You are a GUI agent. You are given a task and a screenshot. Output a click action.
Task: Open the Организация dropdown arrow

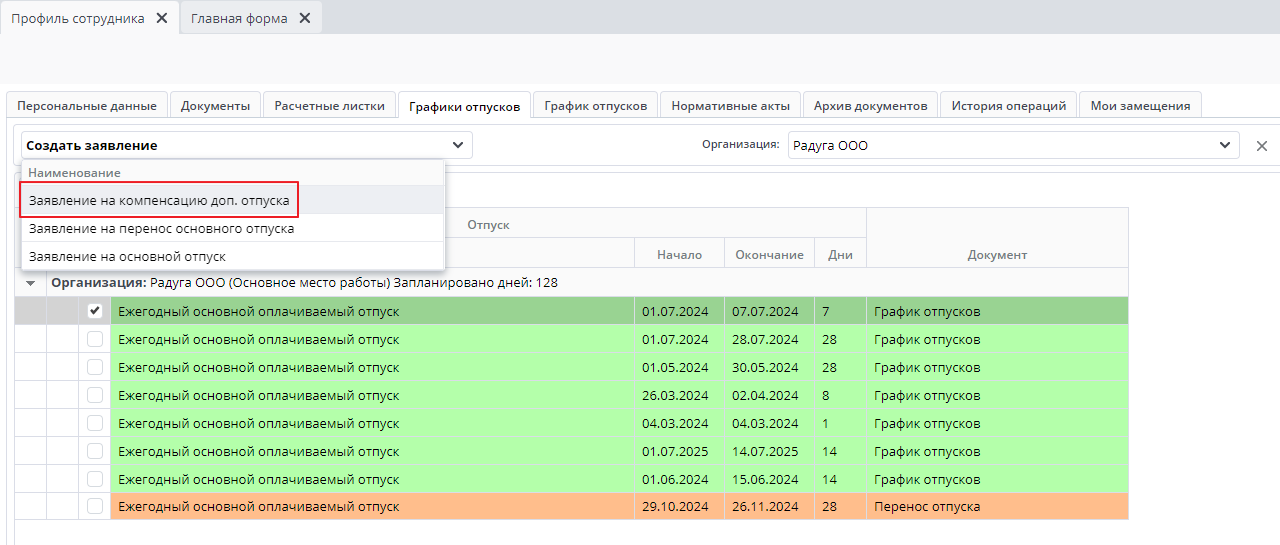click(x=1225, y=145)
